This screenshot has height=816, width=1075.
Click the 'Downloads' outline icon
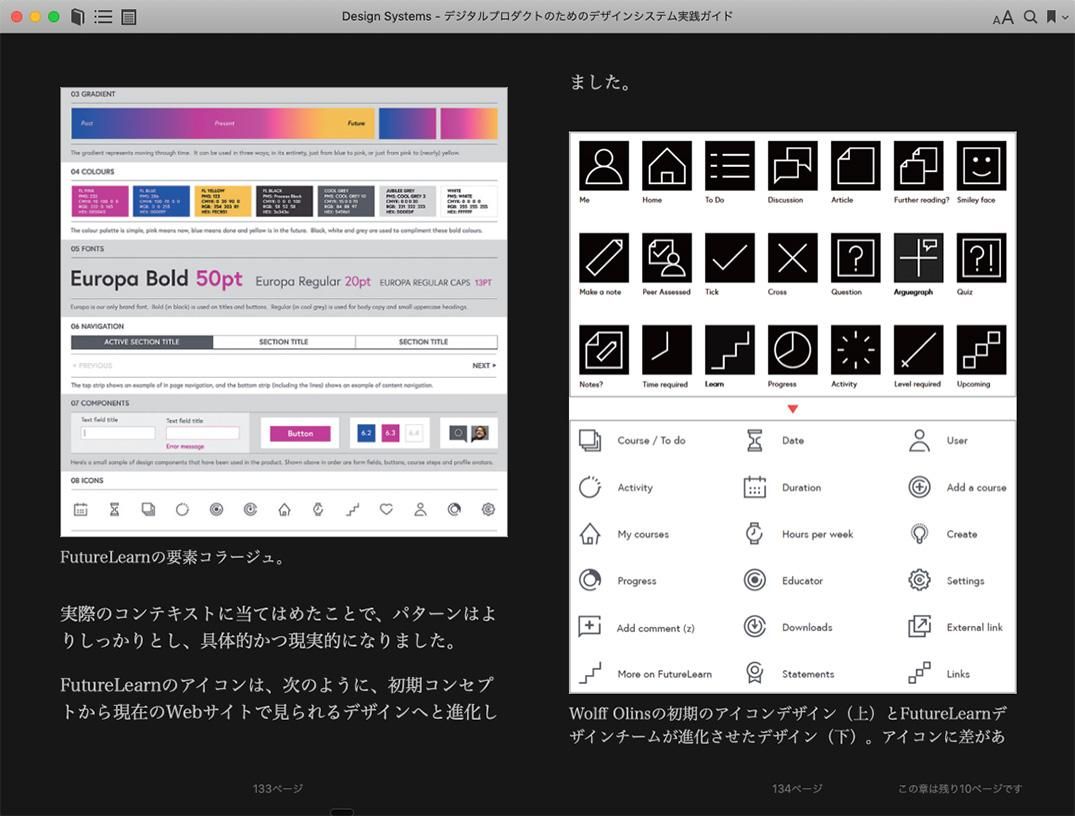tap(754, 627)
